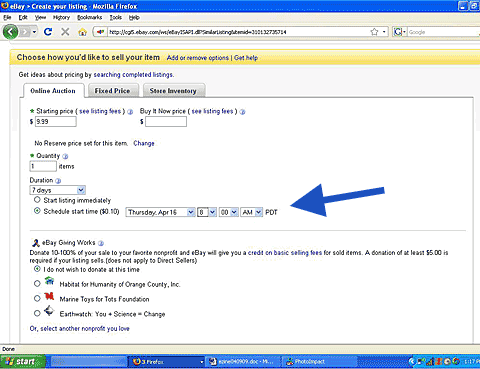Select Marine Toys for Tots radio button
The height and width of the screenshot is (369, 480).
[37, 298]
